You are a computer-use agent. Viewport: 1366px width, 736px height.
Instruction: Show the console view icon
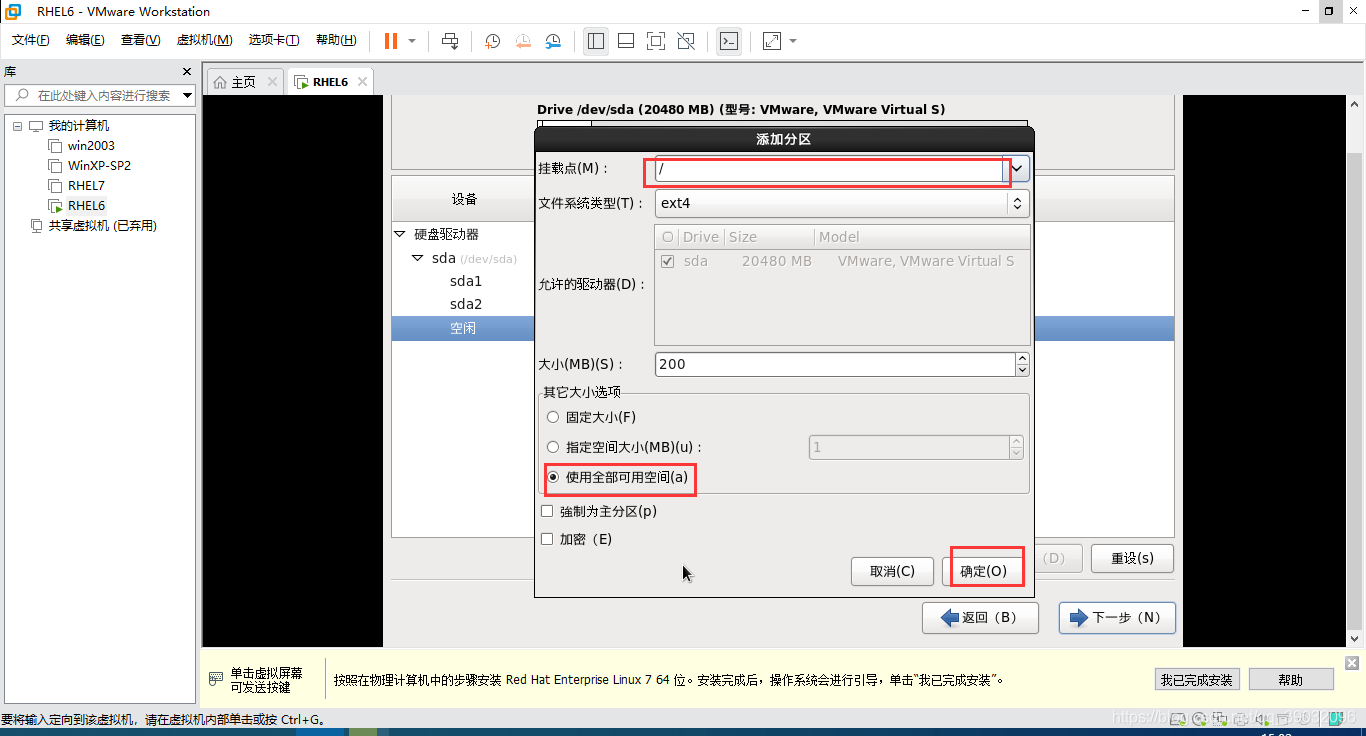pos(729,41)
